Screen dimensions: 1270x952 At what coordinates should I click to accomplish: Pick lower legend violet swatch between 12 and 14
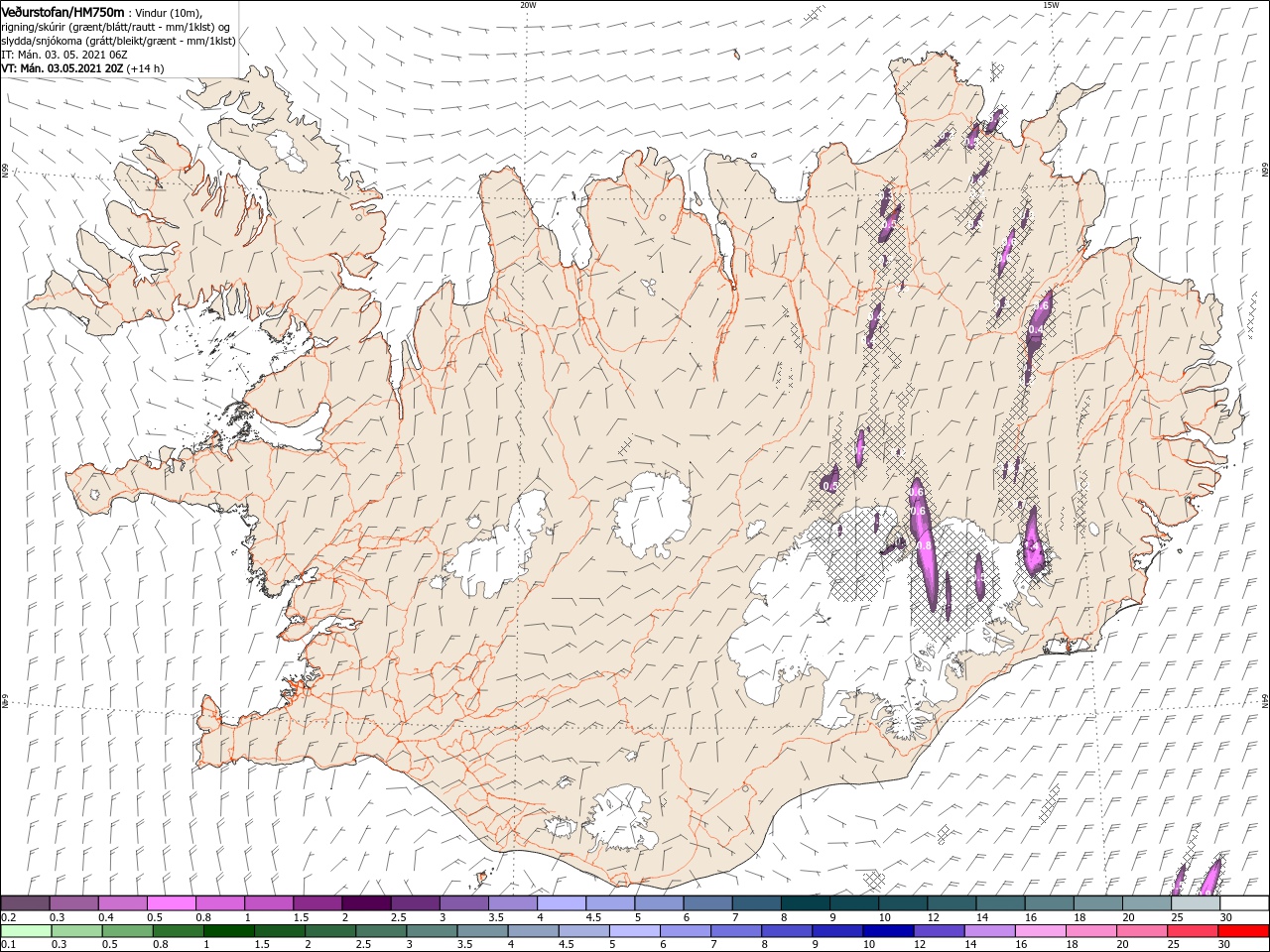tap(939, 931)
